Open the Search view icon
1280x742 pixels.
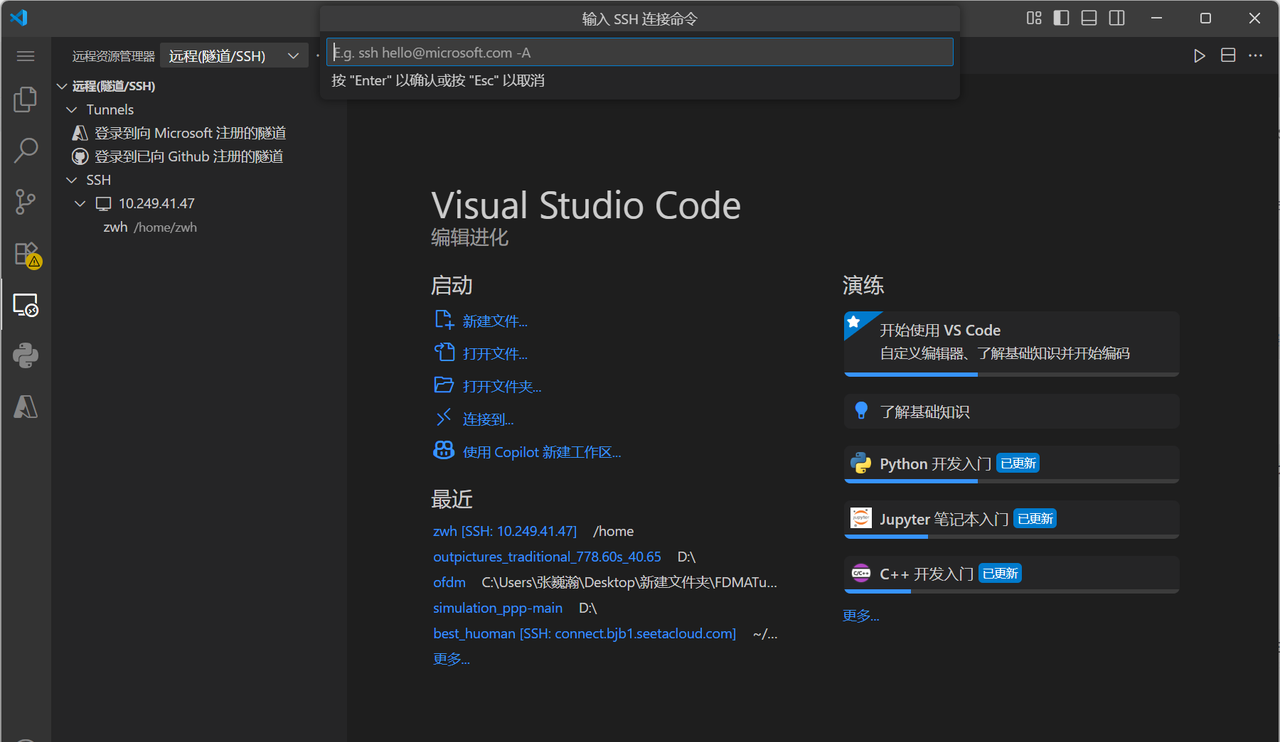pos(25,151)
